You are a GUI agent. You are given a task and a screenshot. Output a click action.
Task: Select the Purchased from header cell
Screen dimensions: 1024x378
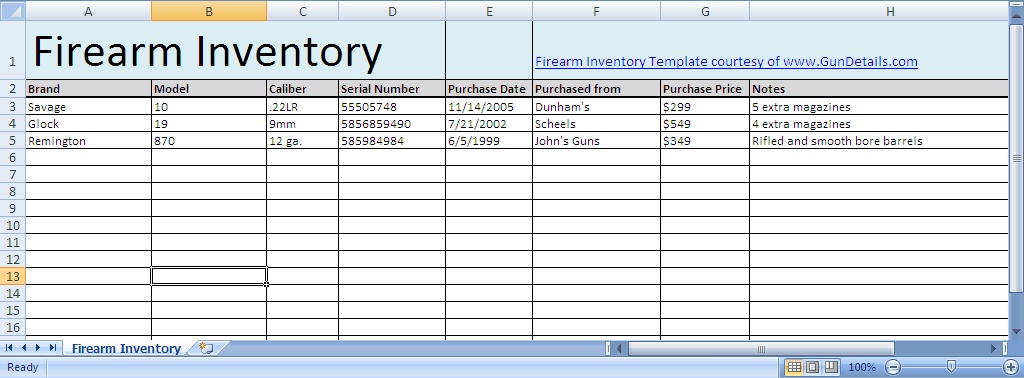pyautogui.click(x=596, y=89)
